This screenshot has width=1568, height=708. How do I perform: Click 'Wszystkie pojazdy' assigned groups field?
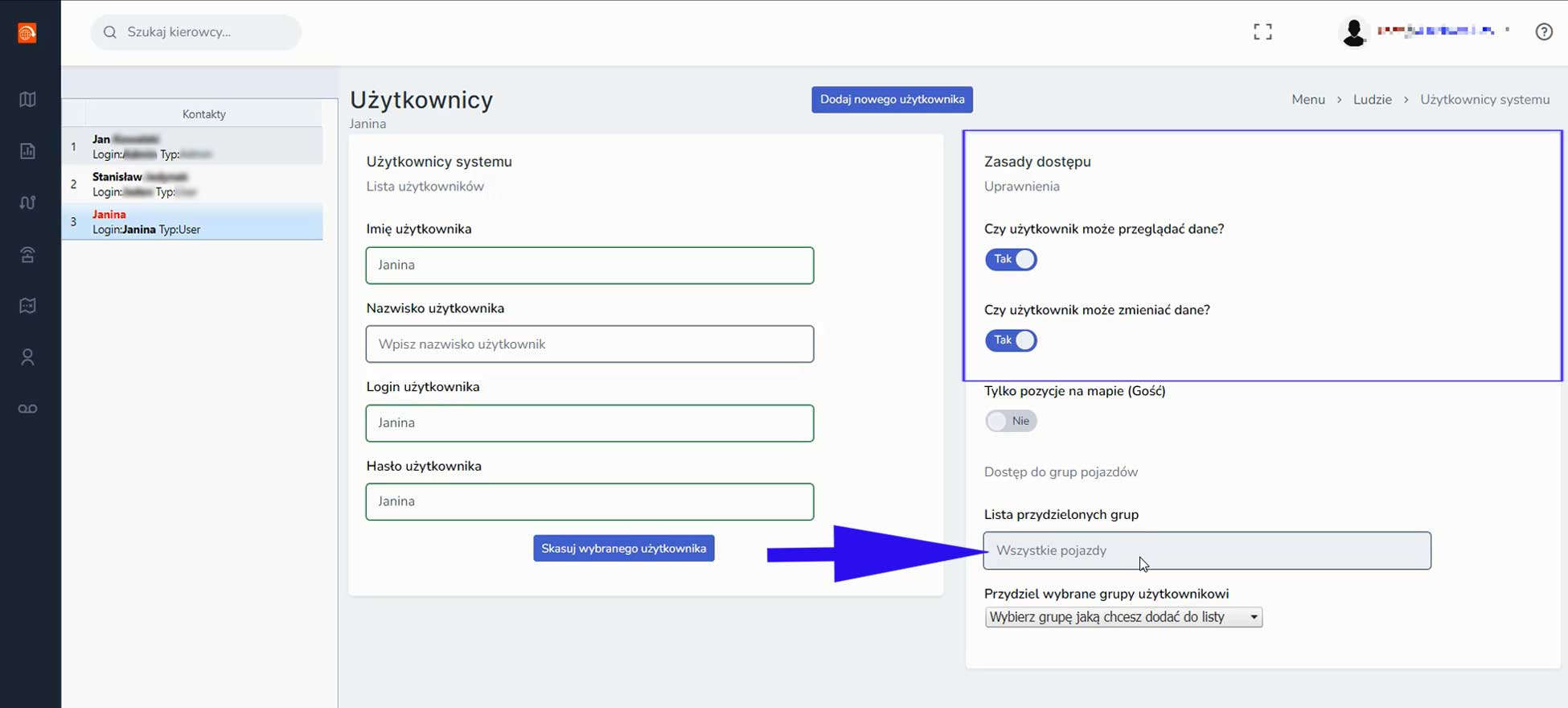click(1207, 551)
